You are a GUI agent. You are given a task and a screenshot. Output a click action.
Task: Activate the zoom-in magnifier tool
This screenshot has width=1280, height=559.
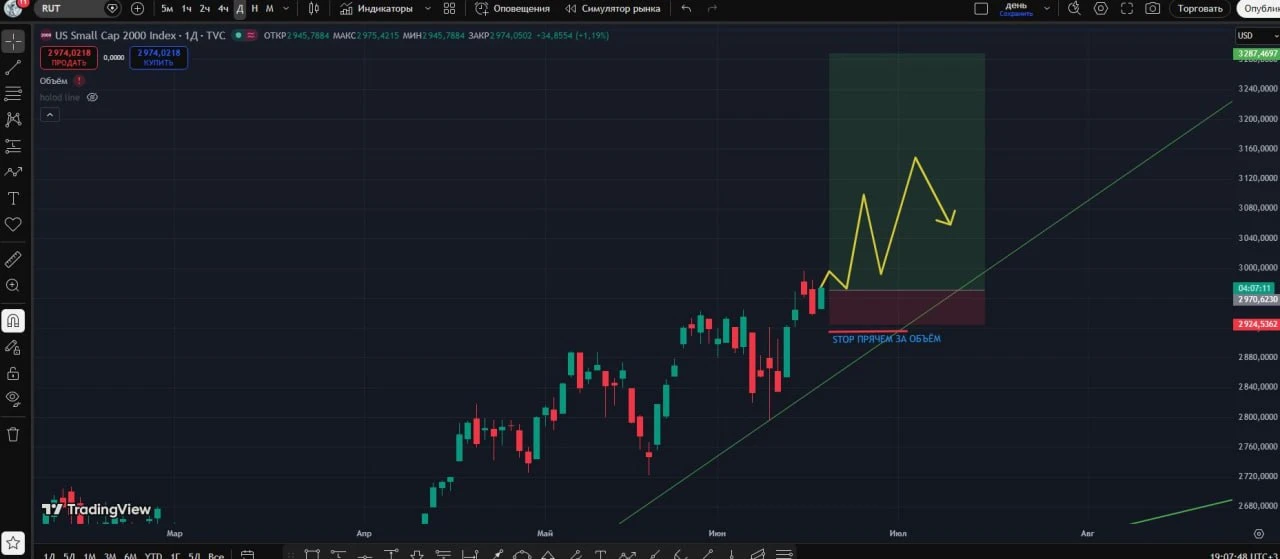pyautogui.click(x=13, y=285)
